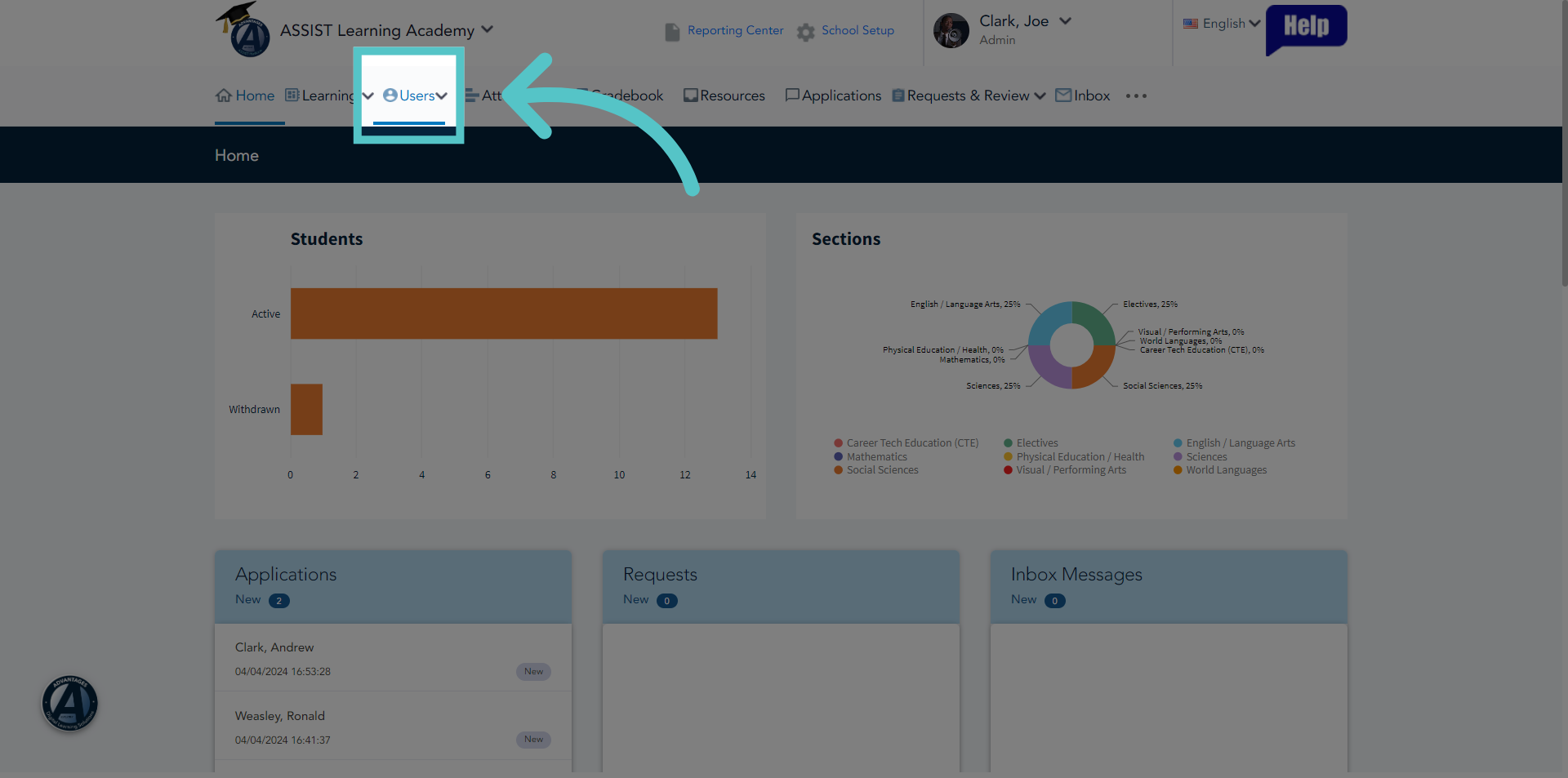Click the Reporting Center document icon
The width and height of the screenshot is (1568, 778).
pyautogui.click(x=672, y=32)
